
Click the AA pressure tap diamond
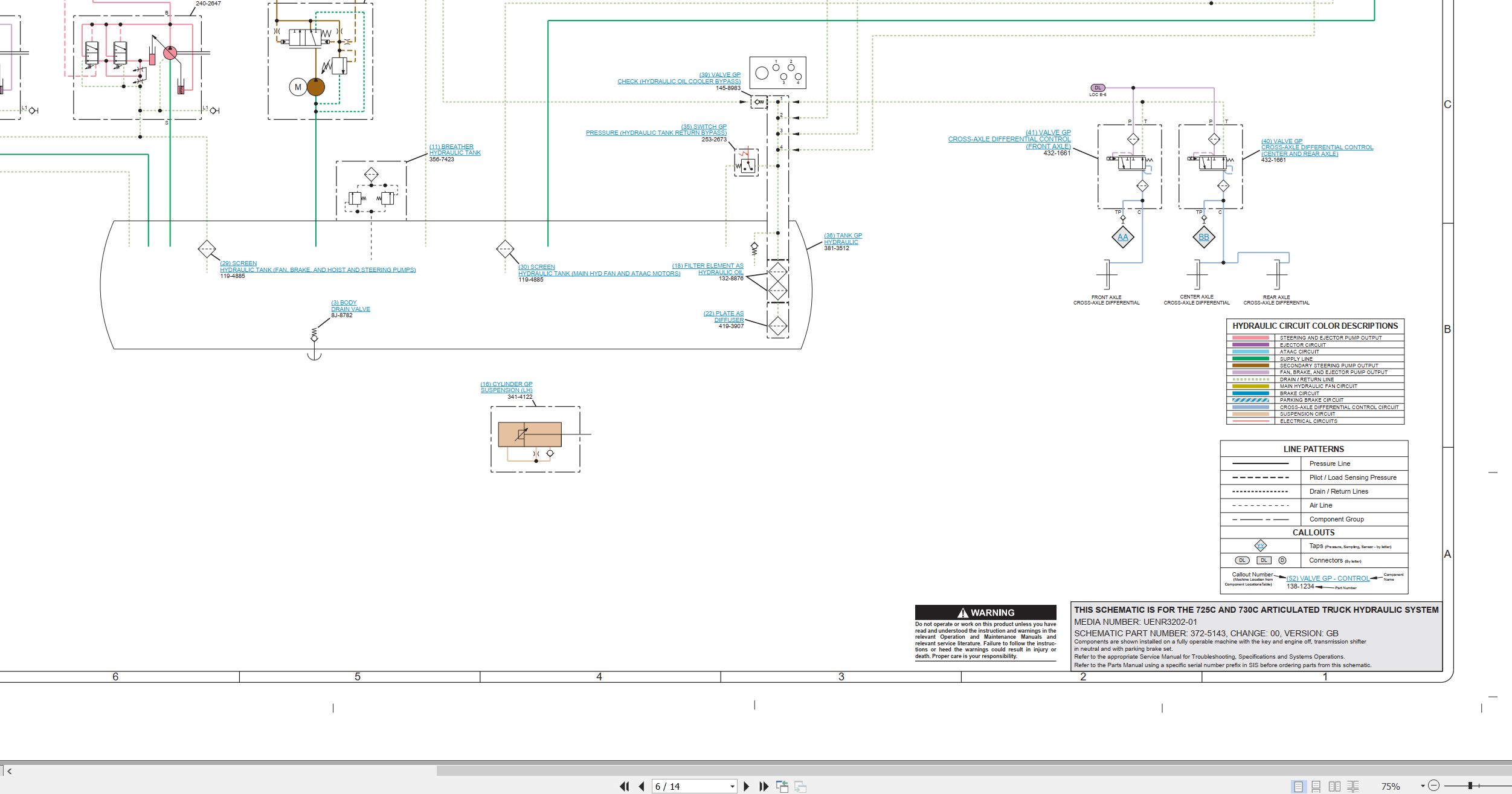pyautogui.click(x=1123, y=237)
